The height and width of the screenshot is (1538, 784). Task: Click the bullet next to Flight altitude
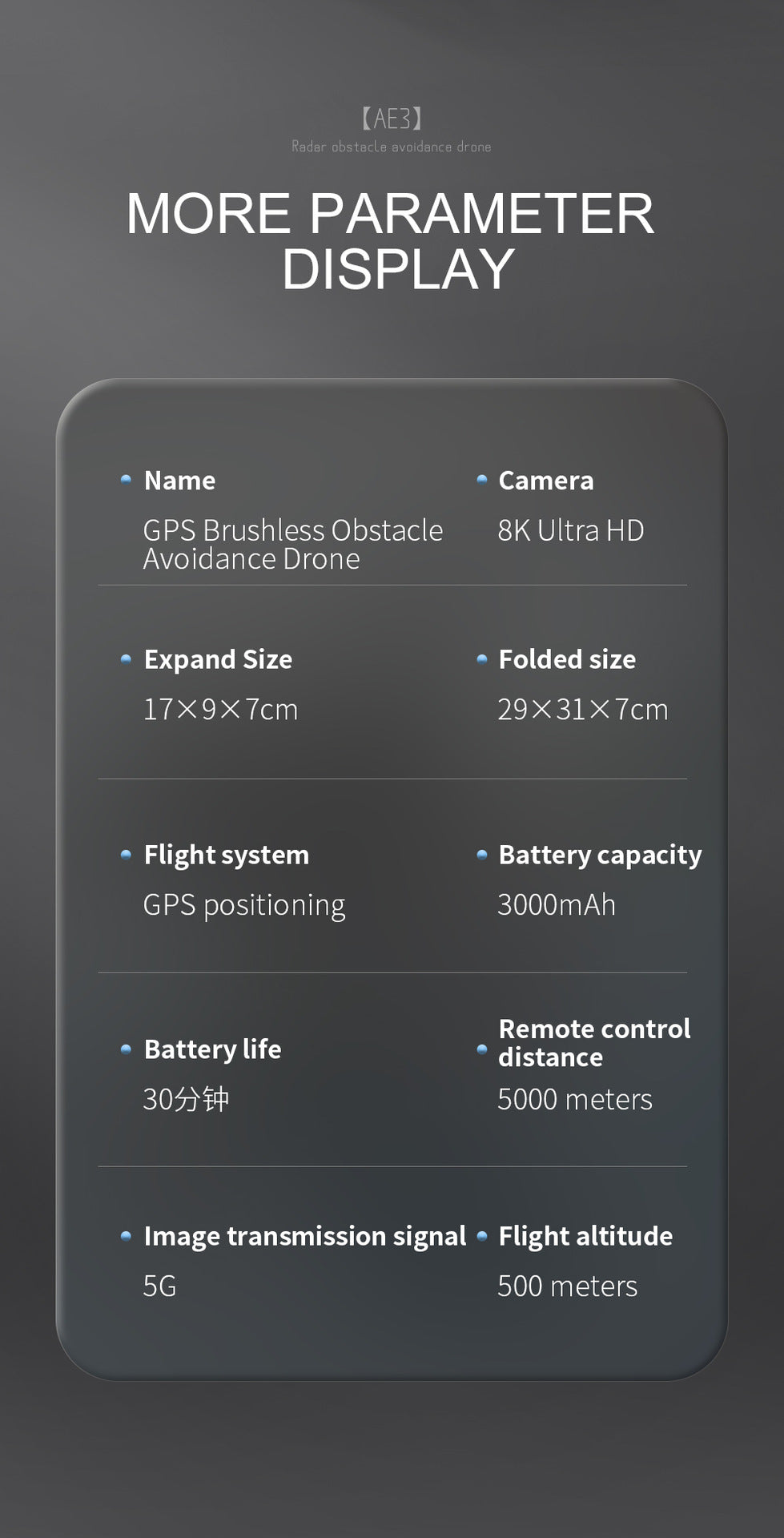tap(482, 1236)
